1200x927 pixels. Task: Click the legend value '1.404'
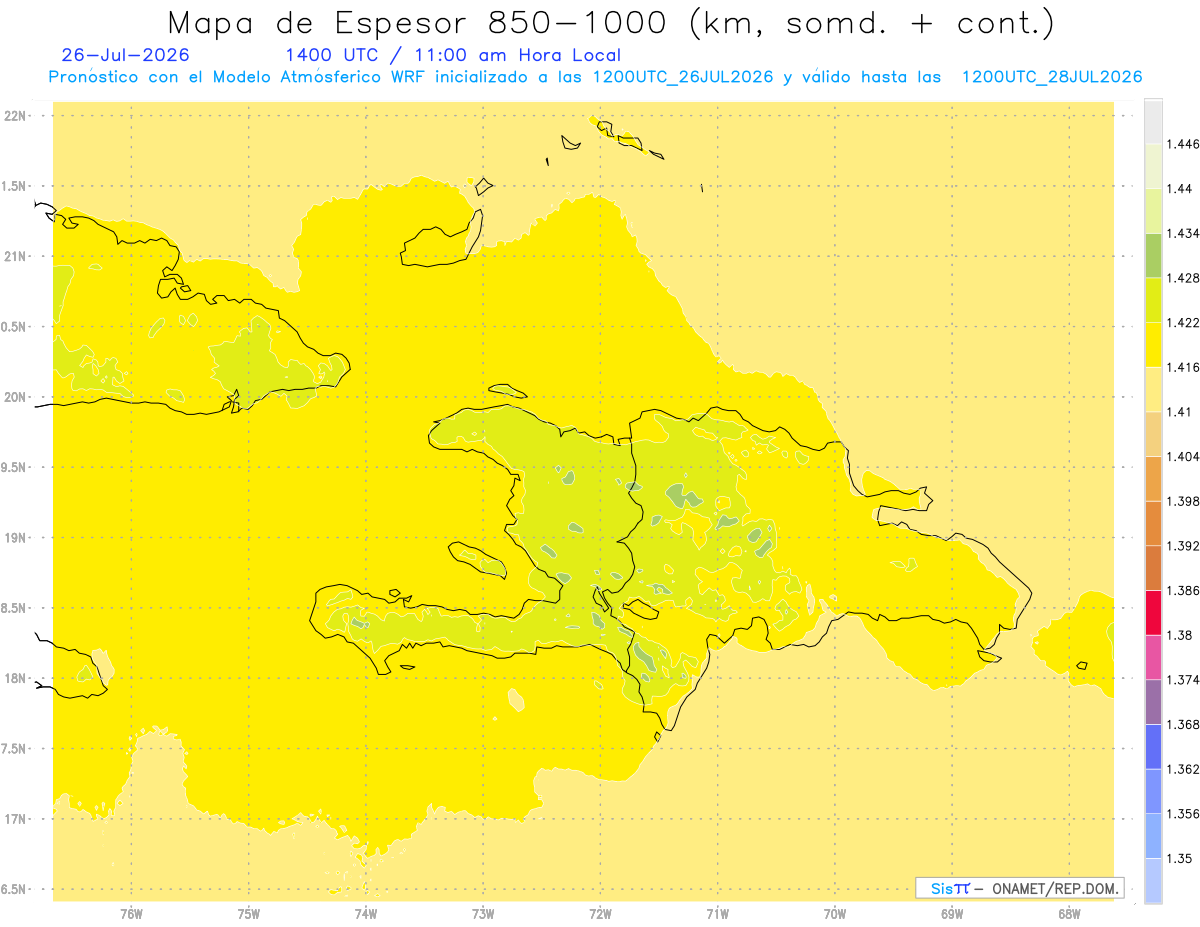tap(1185, 456)
